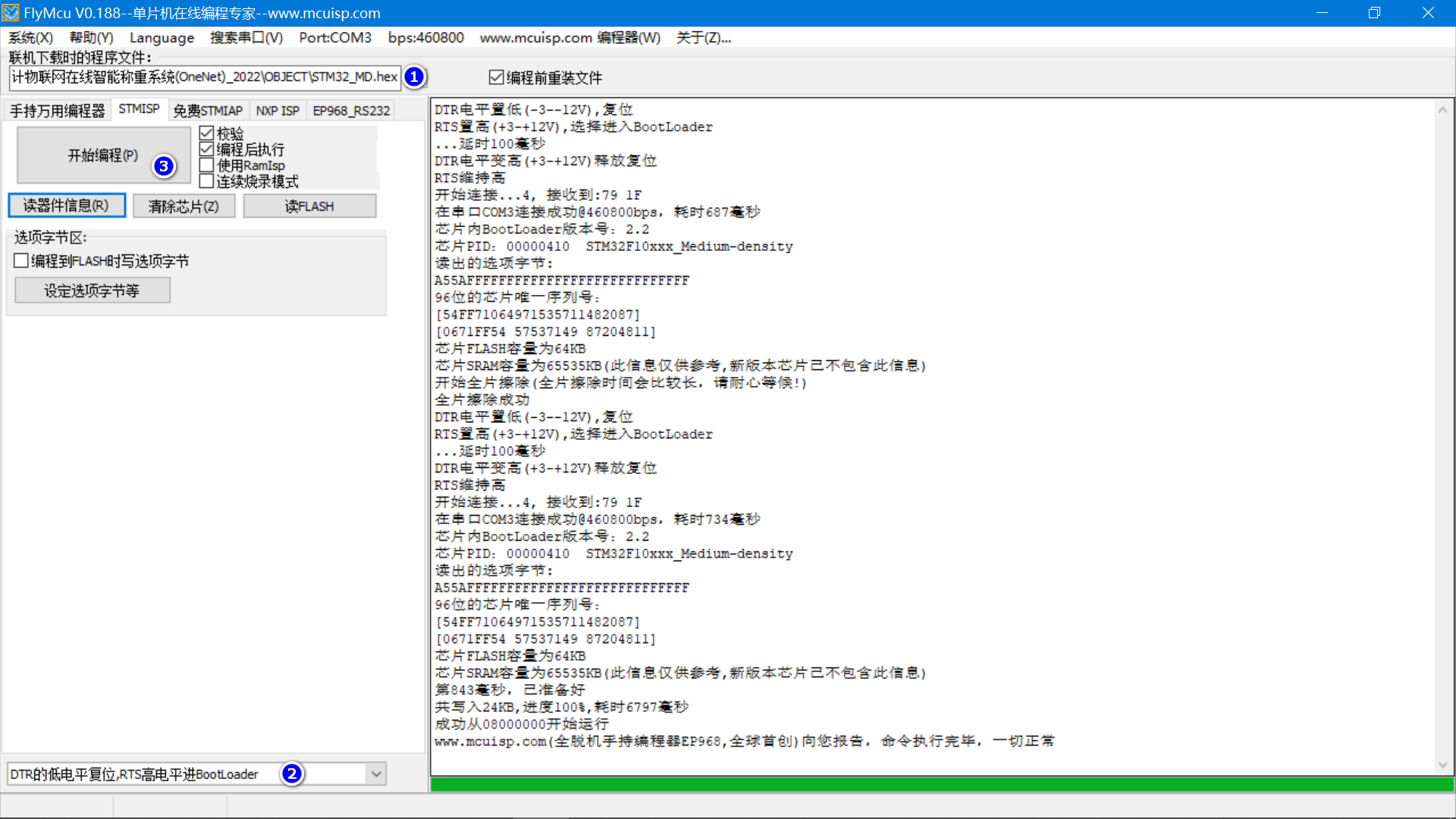
Task: Switch to the NXP ISP tab
Action: pyautogui.click(x=278, y=110)
